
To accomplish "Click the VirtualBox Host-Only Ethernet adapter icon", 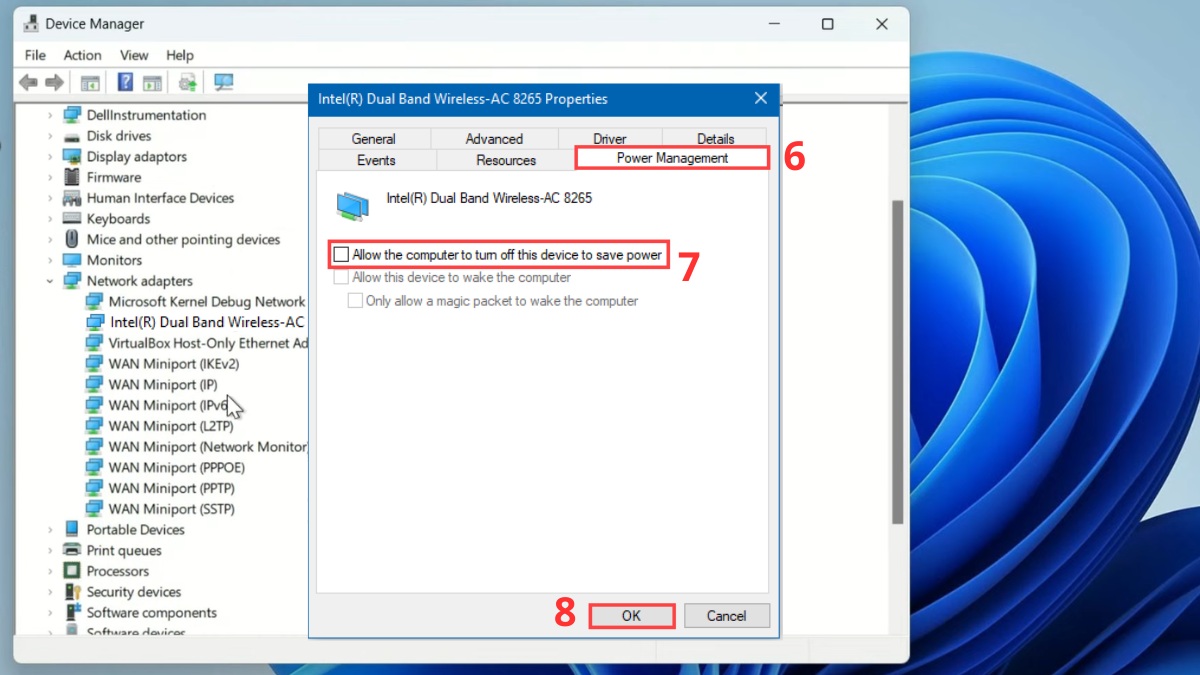I will click(x=94, y=343).
